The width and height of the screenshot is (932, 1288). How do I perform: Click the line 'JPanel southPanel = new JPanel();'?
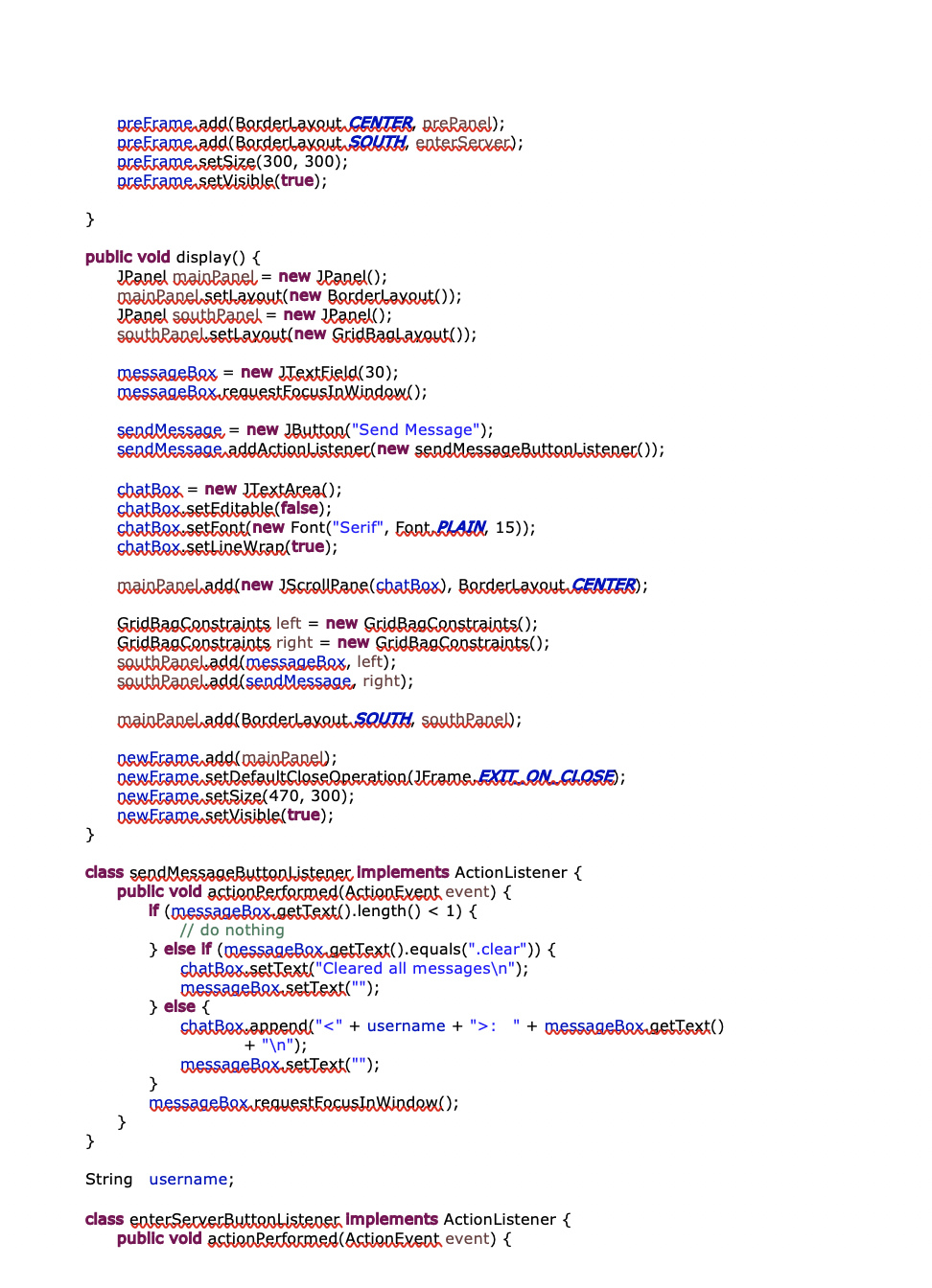[254, 315]
